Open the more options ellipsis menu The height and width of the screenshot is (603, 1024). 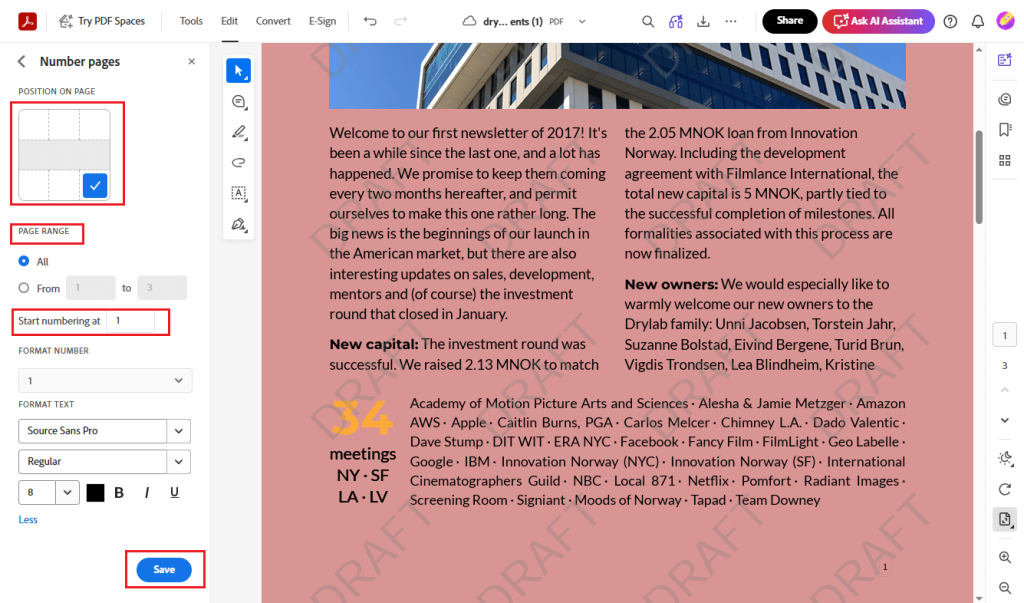pyautogui.click(x=731, y=21)
